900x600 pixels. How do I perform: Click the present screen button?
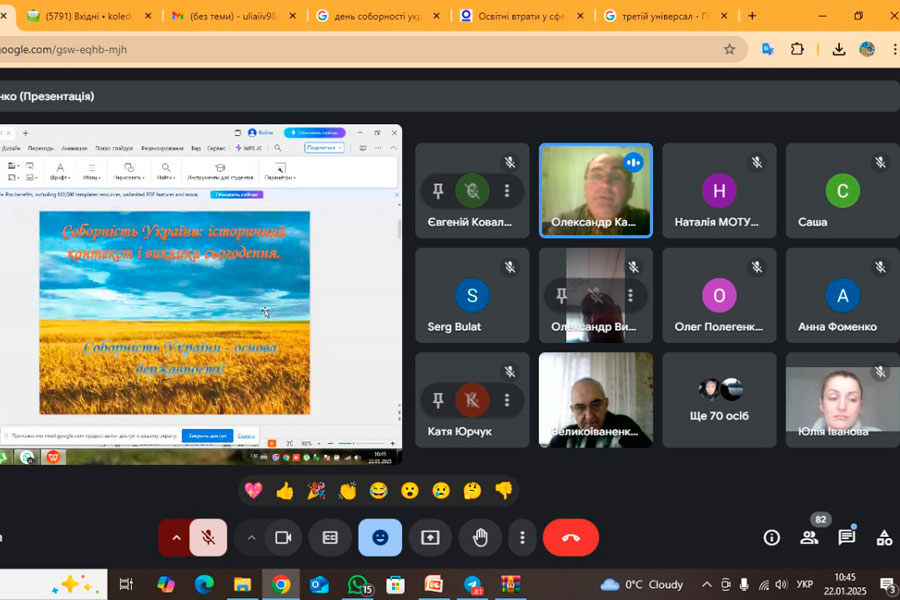pyautogui.click(x=430, y=537)
